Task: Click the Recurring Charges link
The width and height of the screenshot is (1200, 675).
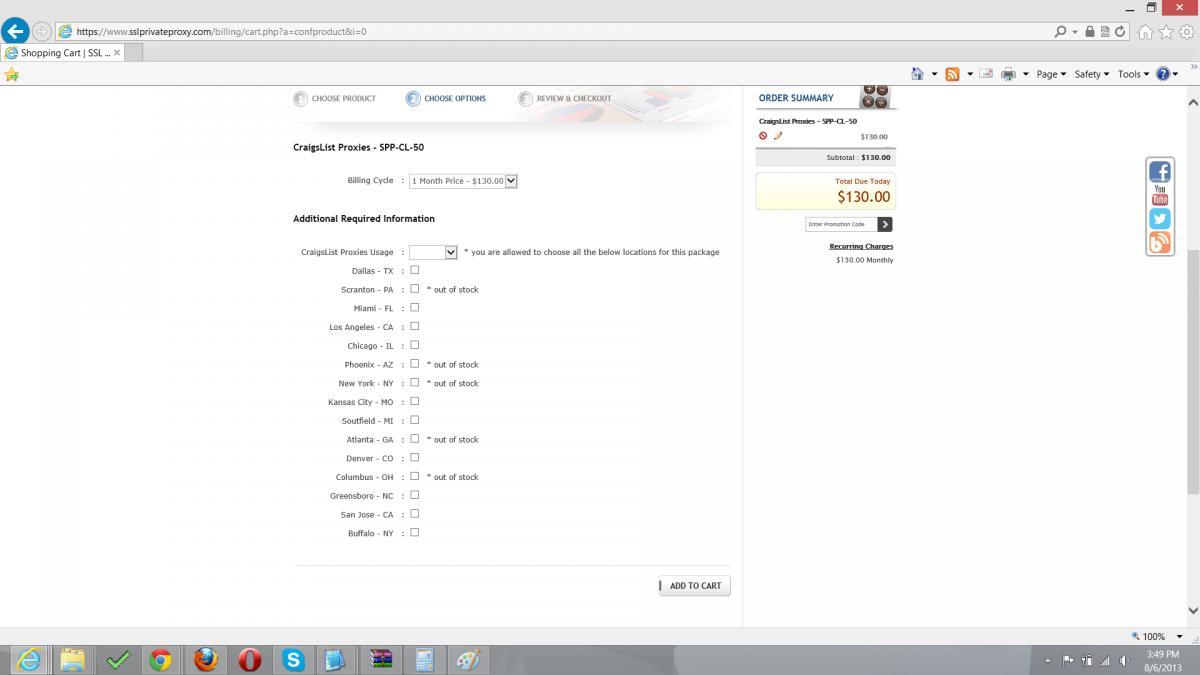Action: point(861,246)
